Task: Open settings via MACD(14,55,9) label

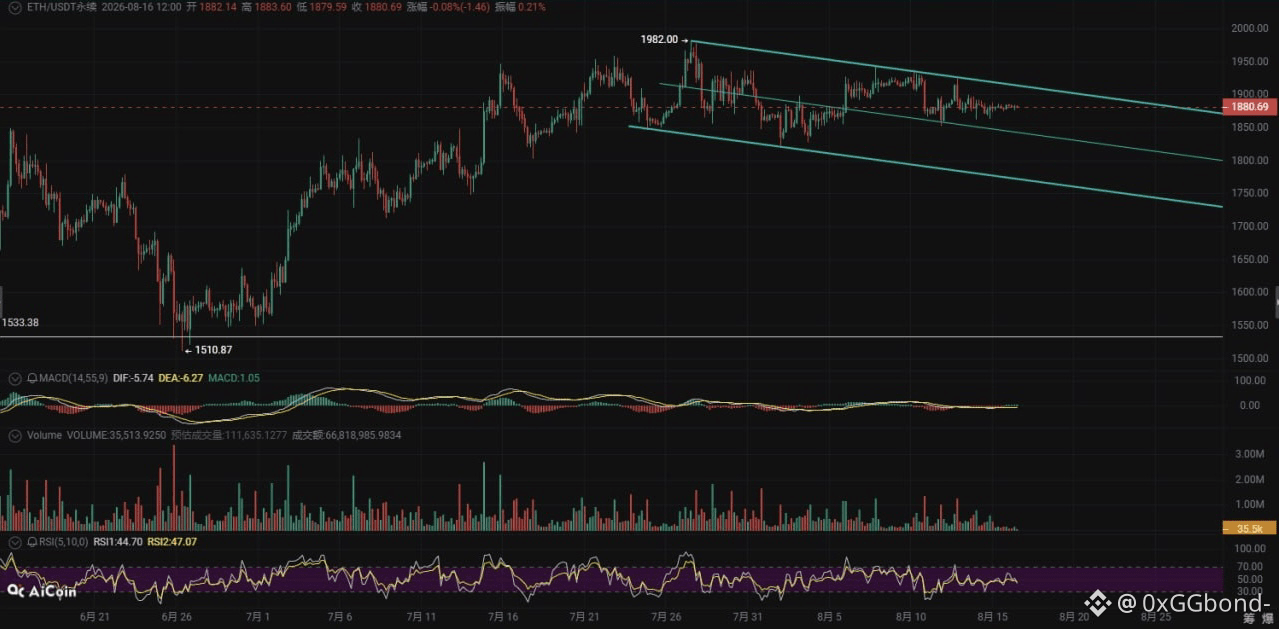Action: pyautogui.click(x=72, y=379)
